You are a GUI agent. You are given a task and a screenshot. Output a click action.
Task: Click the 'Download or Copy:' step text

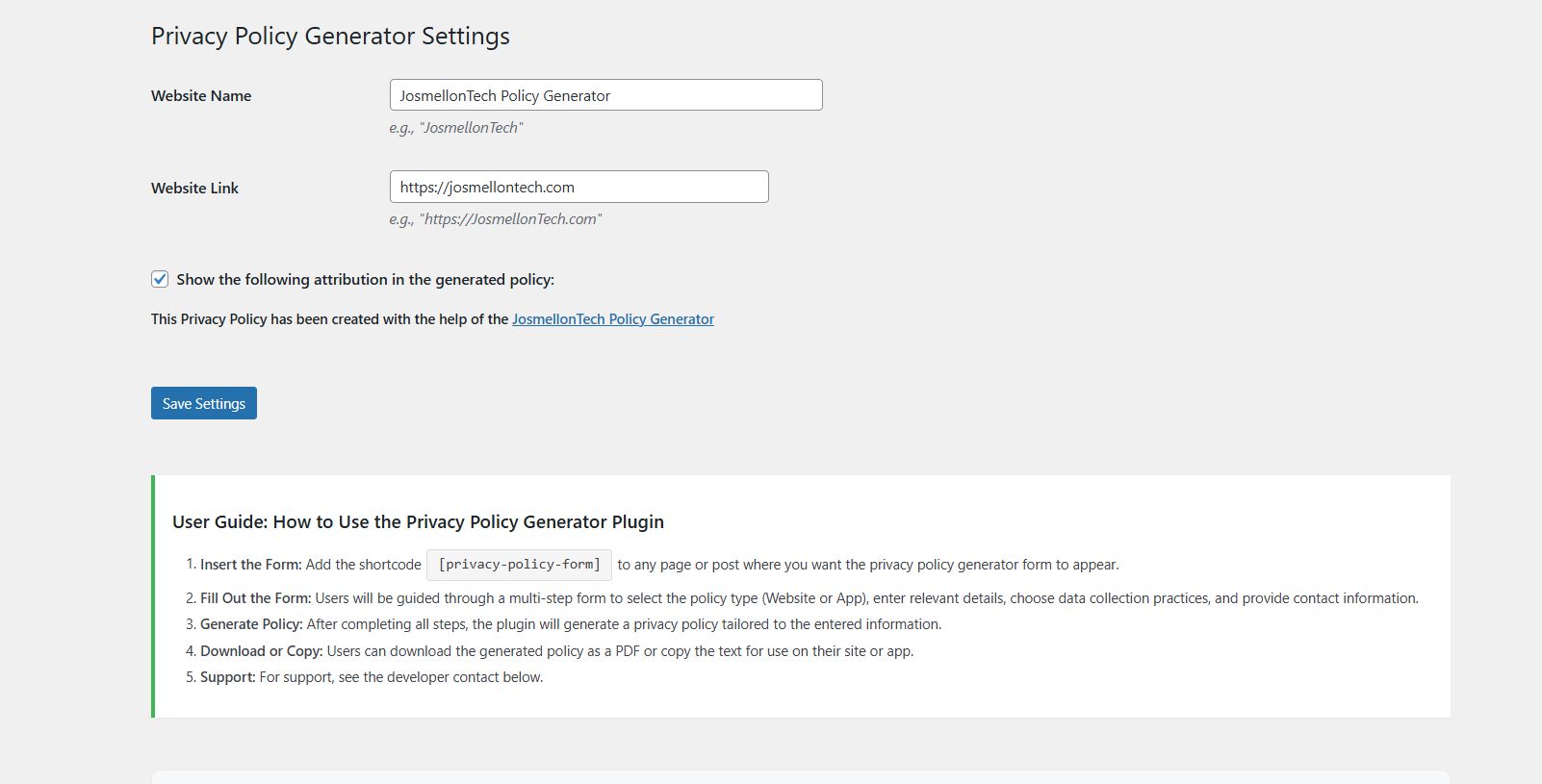coord(262,651)
